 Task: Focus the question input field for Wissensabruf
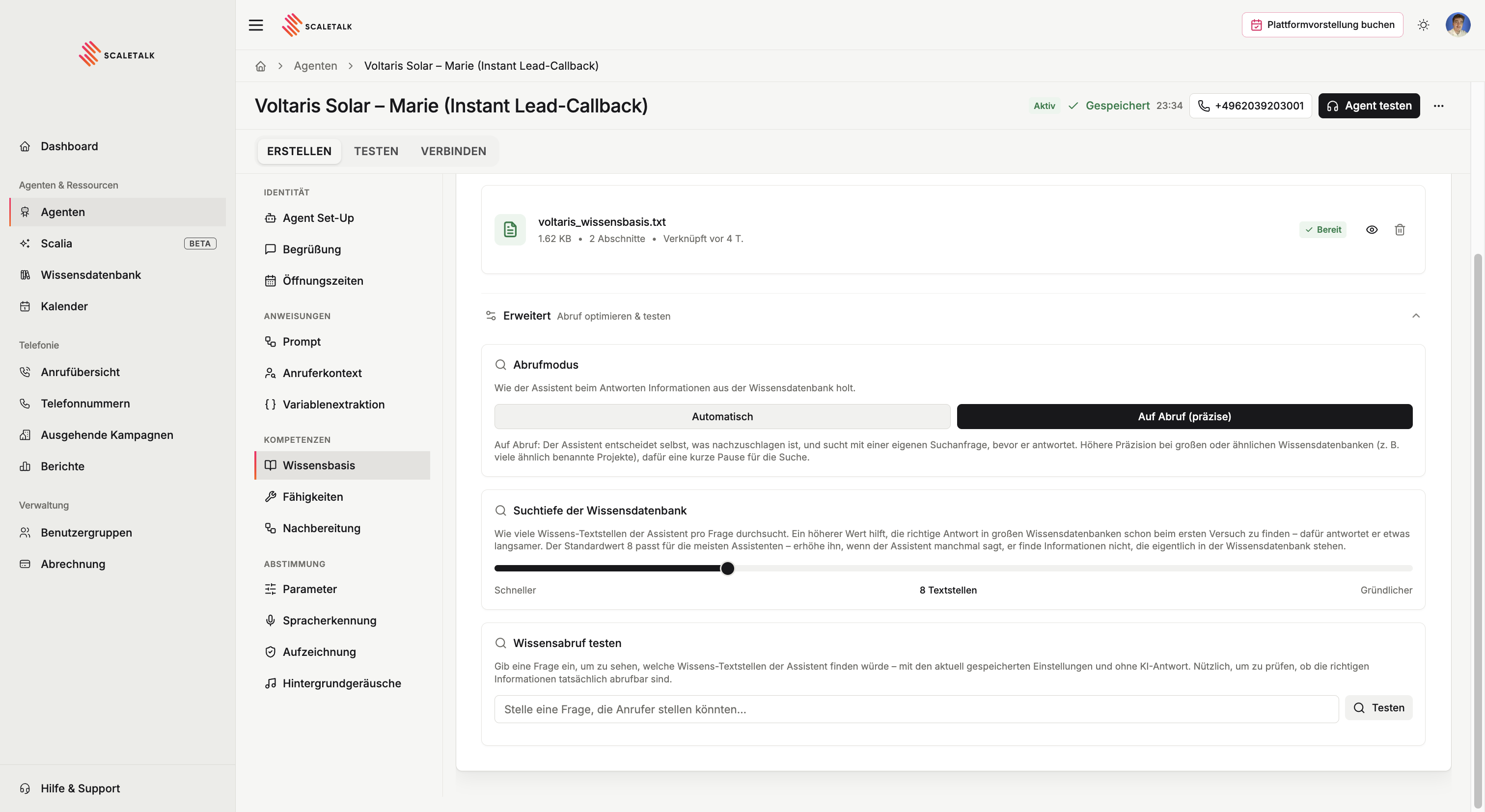point(917,709)
